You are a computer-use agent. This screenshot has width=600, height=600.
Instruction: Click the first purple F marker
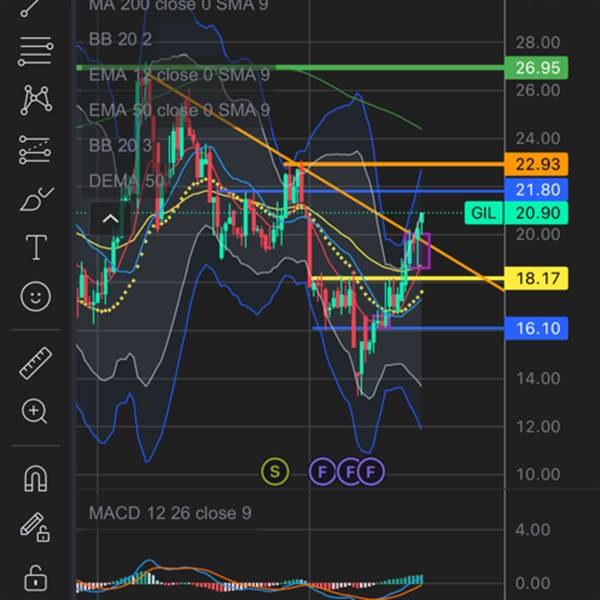point(323,471)
